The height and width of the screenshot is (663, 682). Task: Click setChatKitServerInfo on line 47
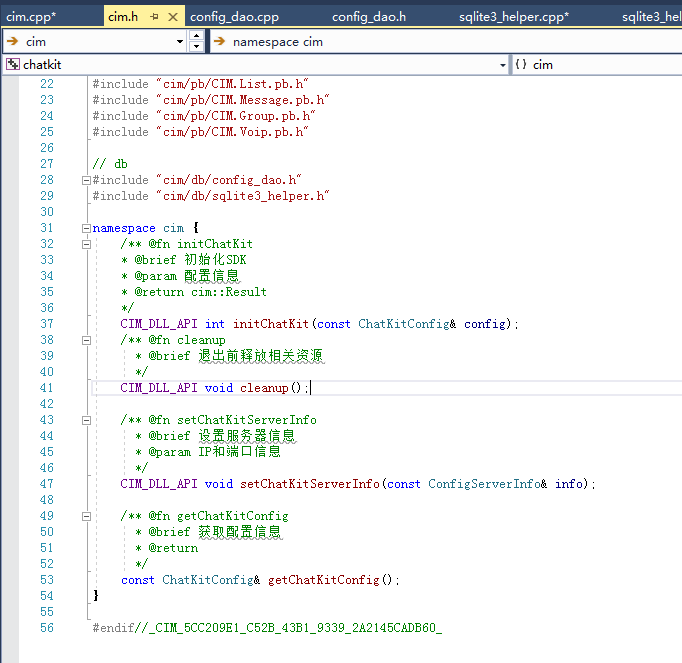tap(310, 484)
